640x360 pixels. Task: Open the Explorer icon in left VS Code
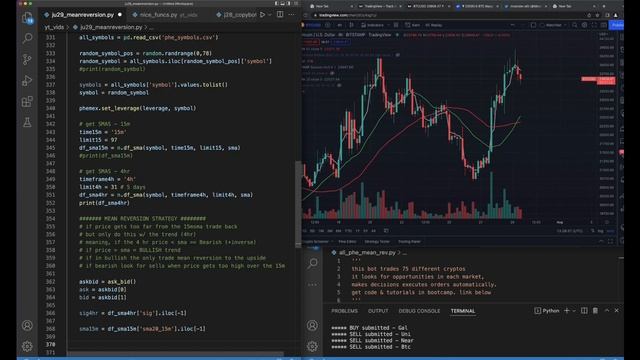pyautogui.click(x=27, y=18)
